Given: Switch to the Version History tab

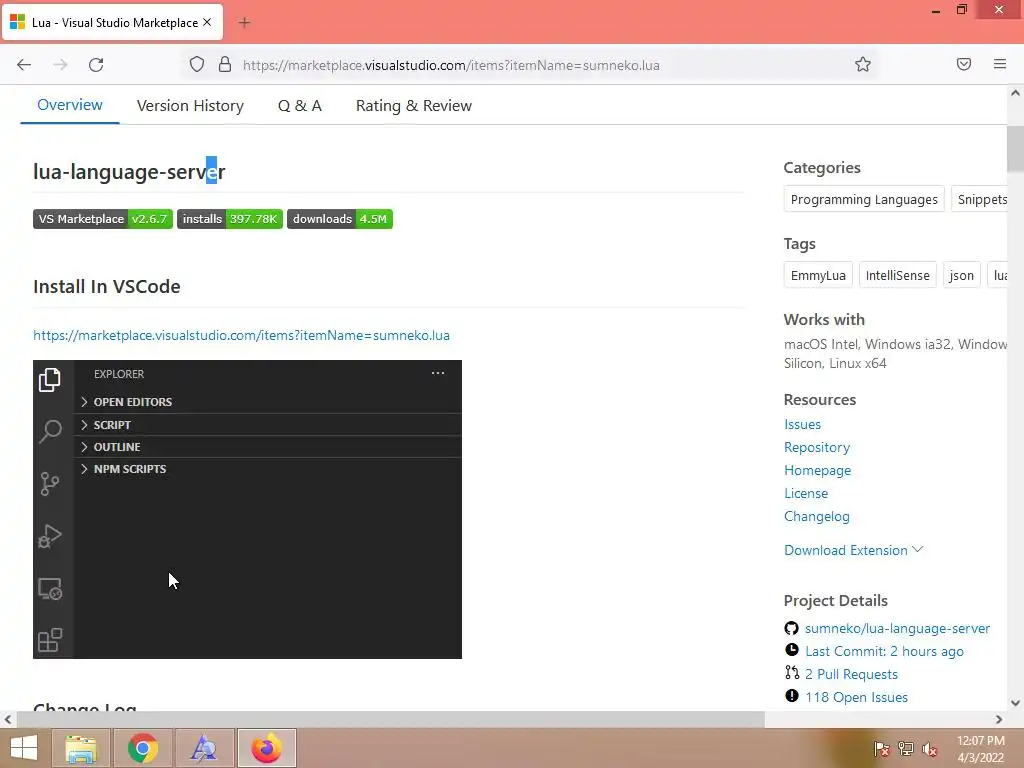Looking at the screenshot, I should point(190,106).
